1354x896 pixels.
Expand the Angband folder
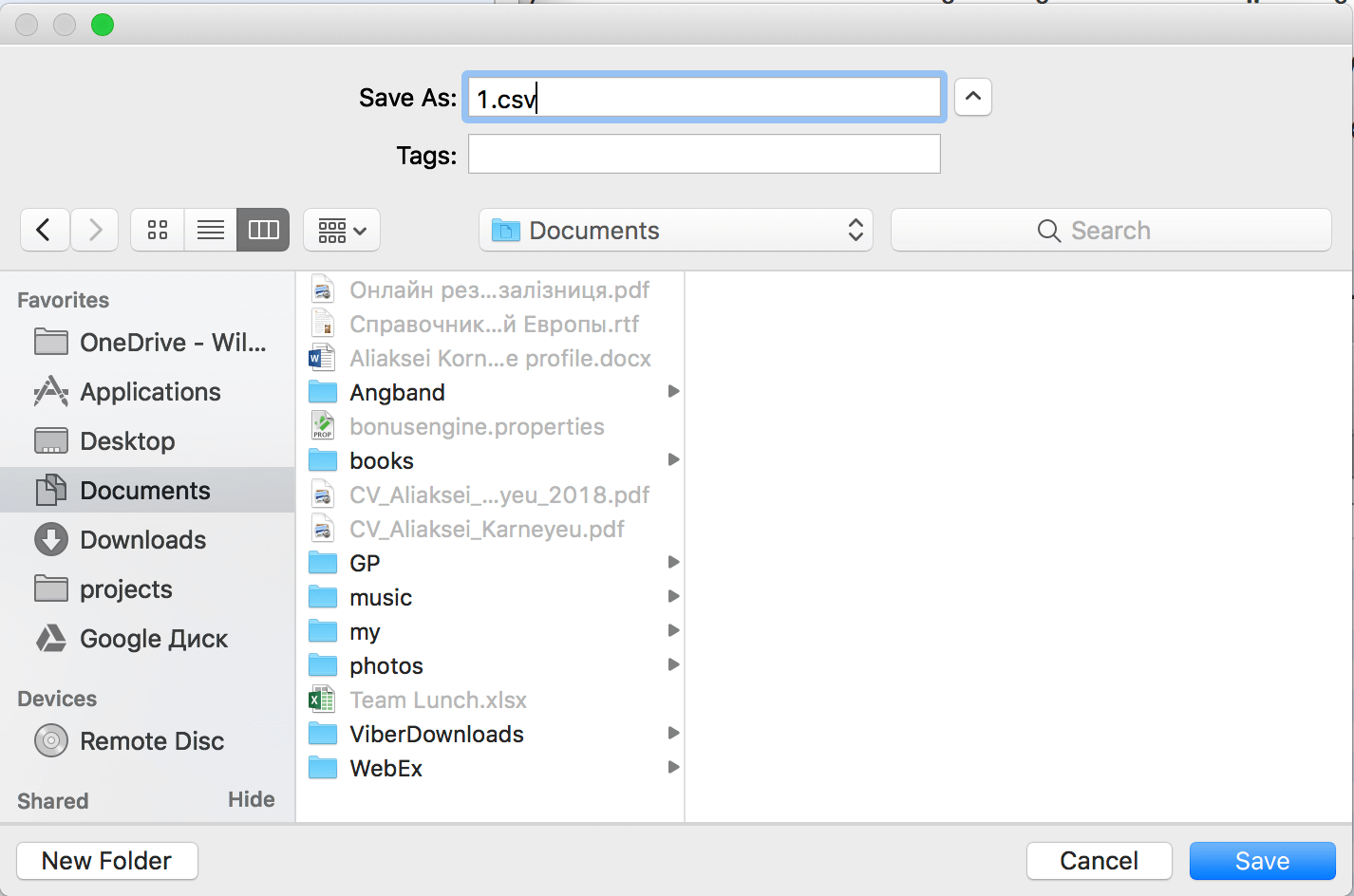(397, 392)
